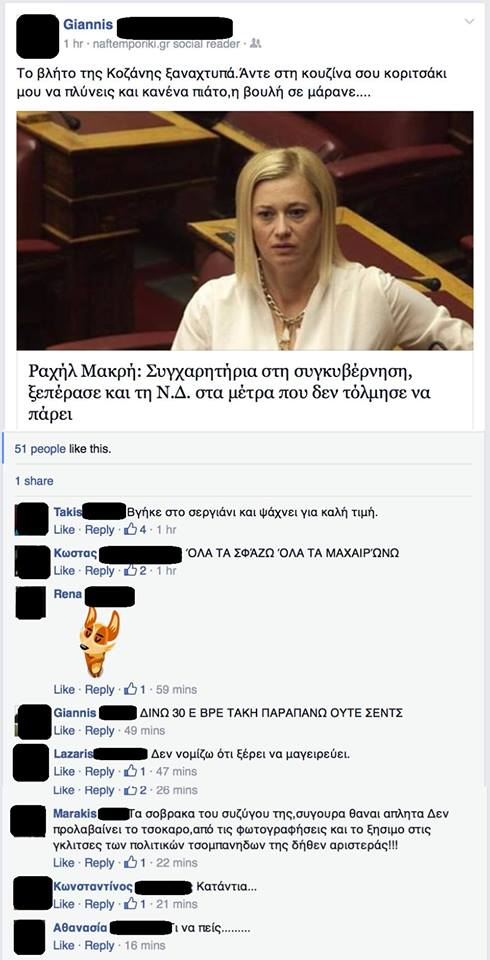Click the thumbs-up icon on Κωνσταντίνος's comment
This screenshot has width=490, height=960.
(x=130, y=904)
